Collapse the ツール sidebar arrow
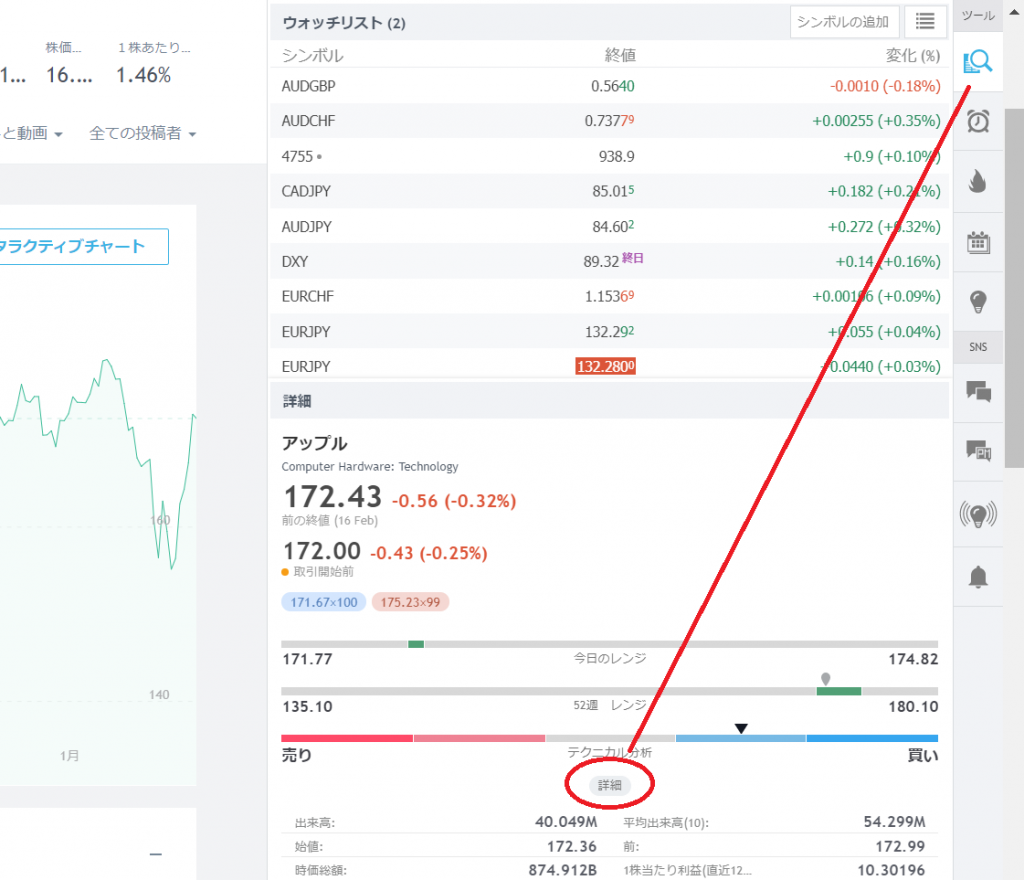Image resolution: width=1024 pixels, height=880 pixels. click(1014, 12)
